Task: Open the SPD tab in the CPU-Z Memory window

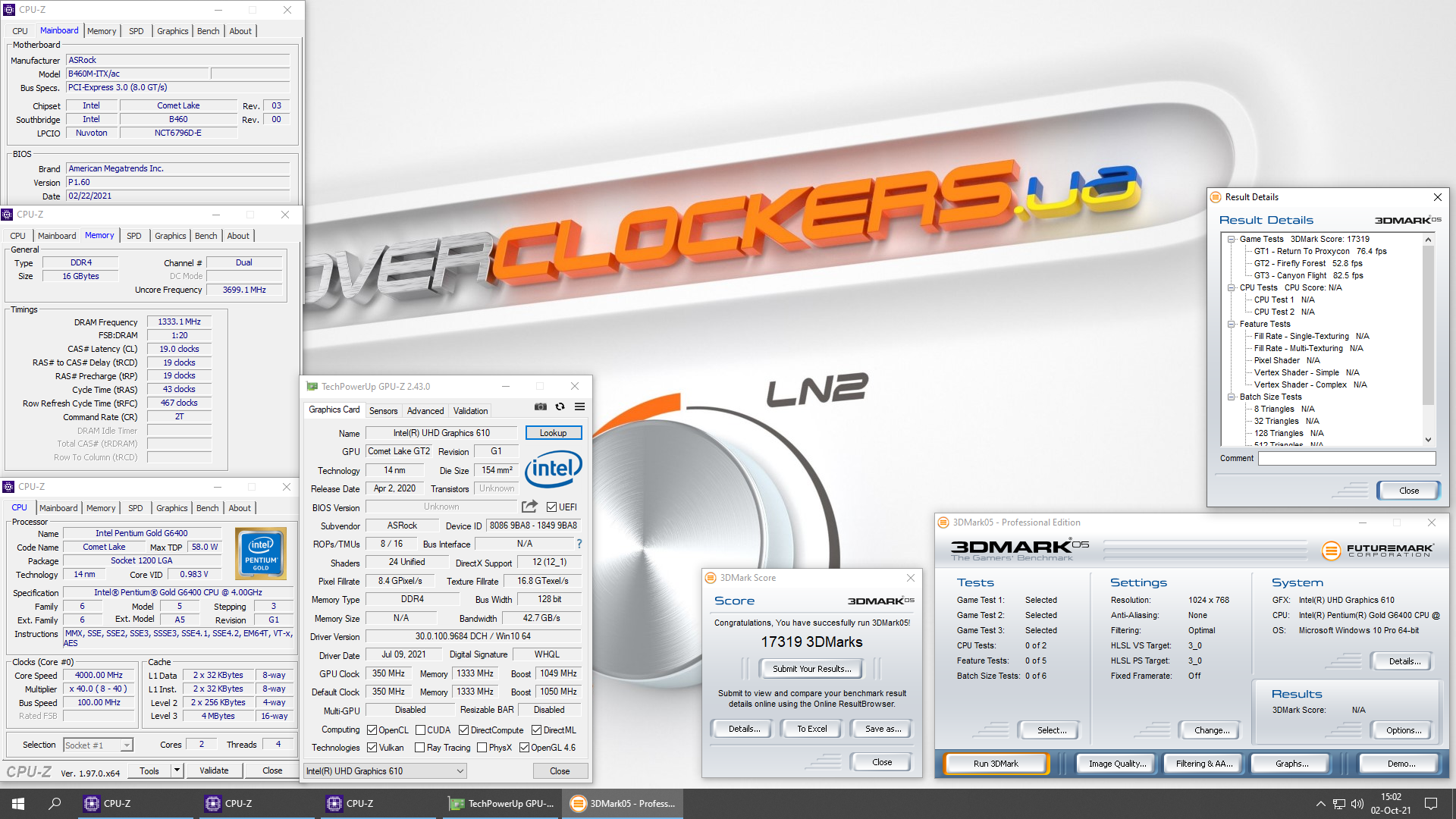Action: click(134, 236)
